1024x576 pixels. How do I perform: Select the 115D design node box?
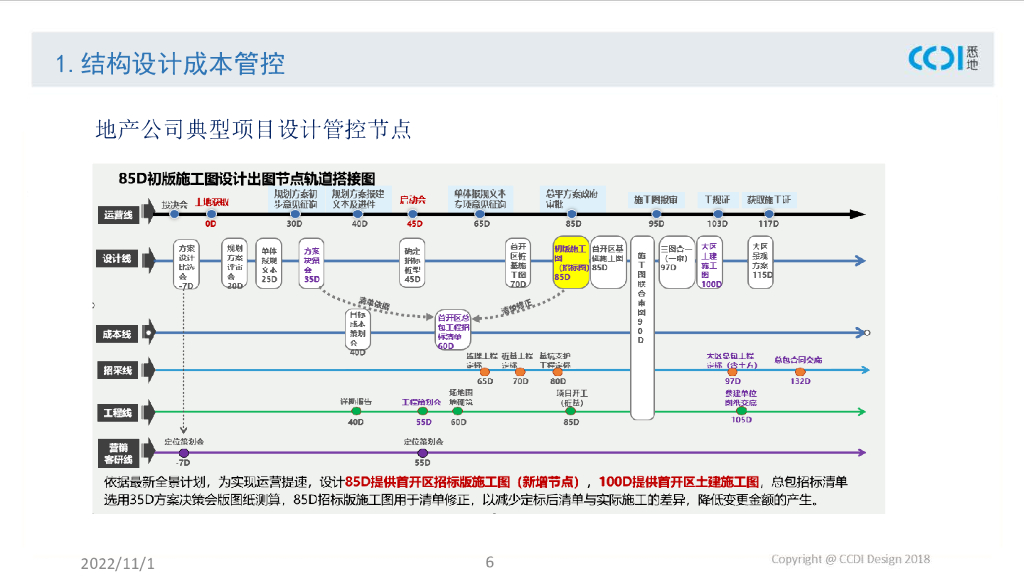tap(760, 263)
